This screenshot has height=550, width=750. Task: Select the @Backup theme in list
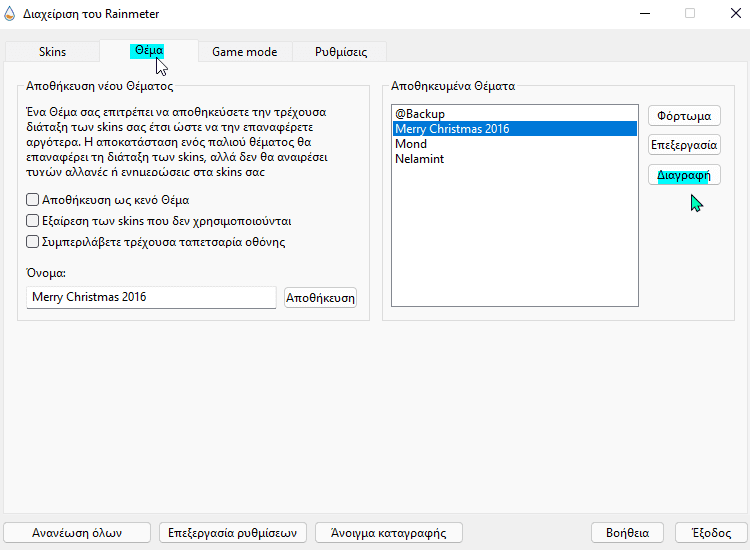pyautogui.click(x=515, y=114)
